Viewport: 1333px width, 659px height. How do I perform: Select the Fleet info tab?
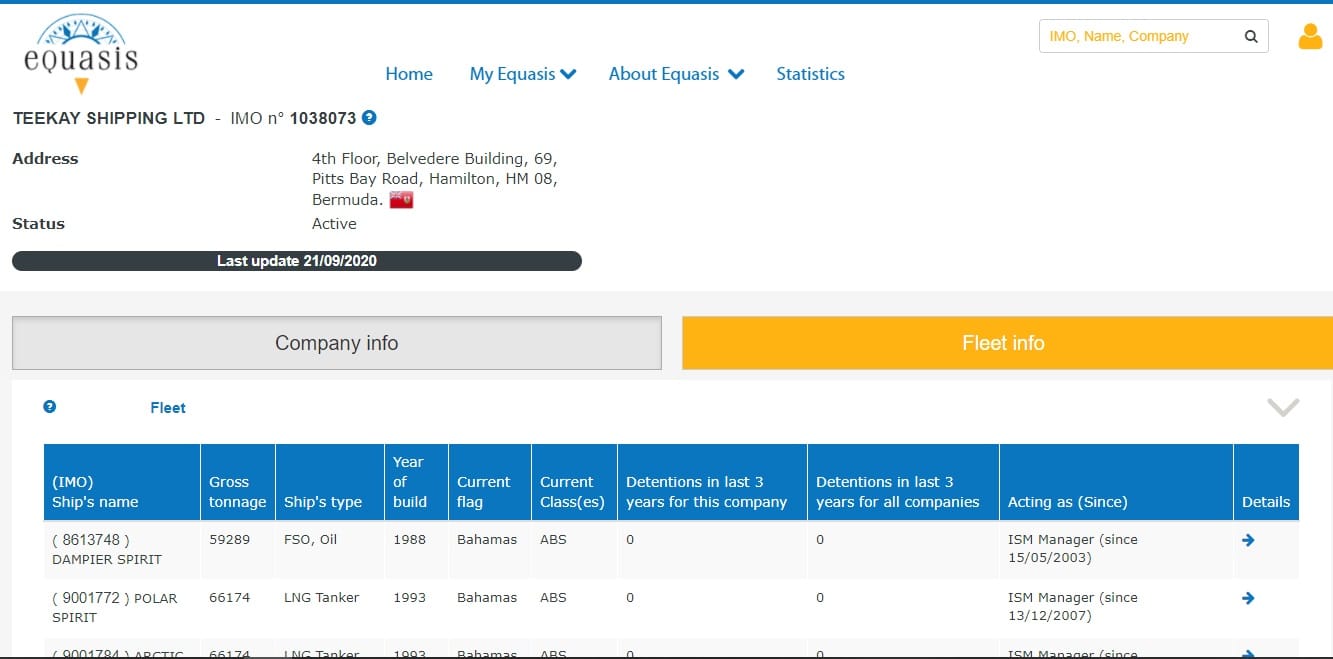[x=1007, y=343]
